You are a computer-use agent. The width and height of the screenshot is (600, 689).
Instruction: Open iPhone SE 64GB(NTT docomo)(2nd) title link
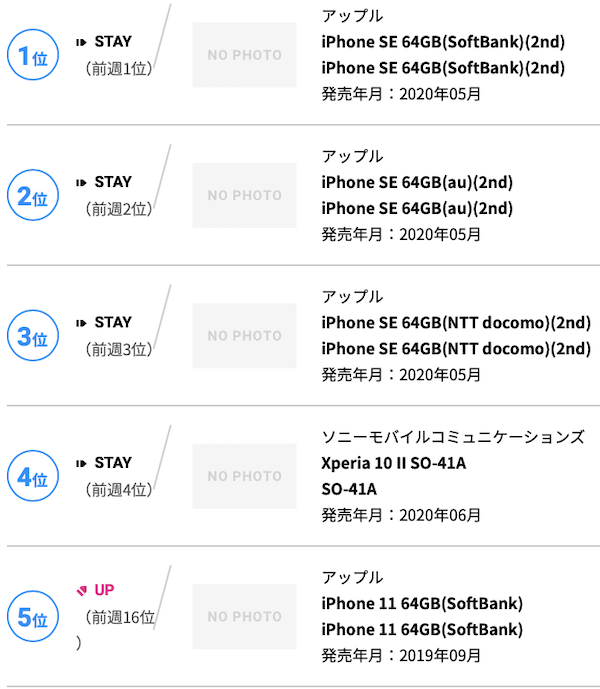coord(456,323)
